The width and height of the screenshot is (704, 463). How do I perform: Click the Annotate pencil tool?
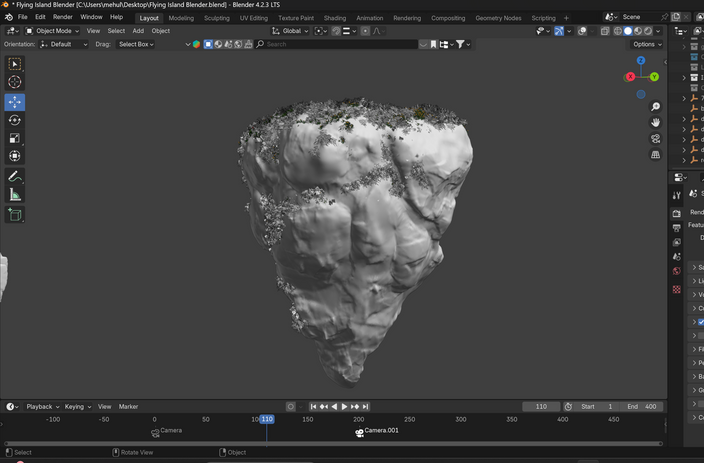(x=15, y=176)
